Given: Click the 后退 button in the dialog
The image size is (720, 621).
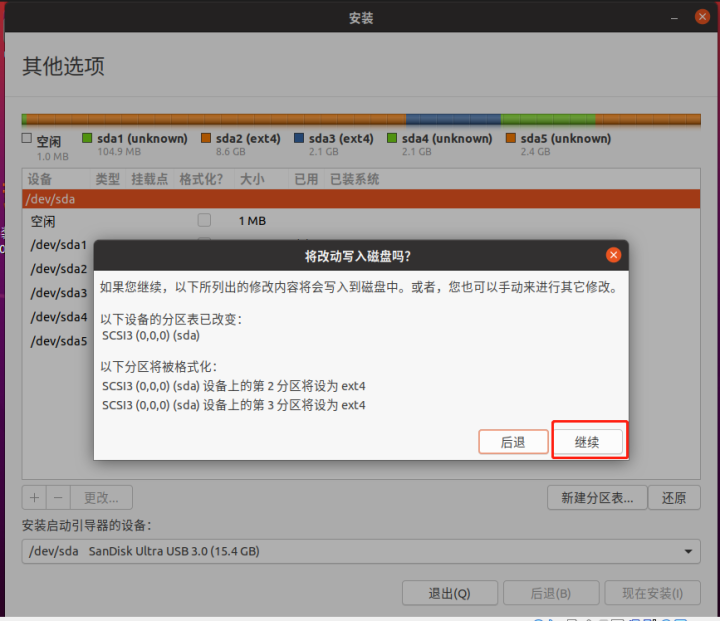Looking at the screenshot, I should [513, 442].
